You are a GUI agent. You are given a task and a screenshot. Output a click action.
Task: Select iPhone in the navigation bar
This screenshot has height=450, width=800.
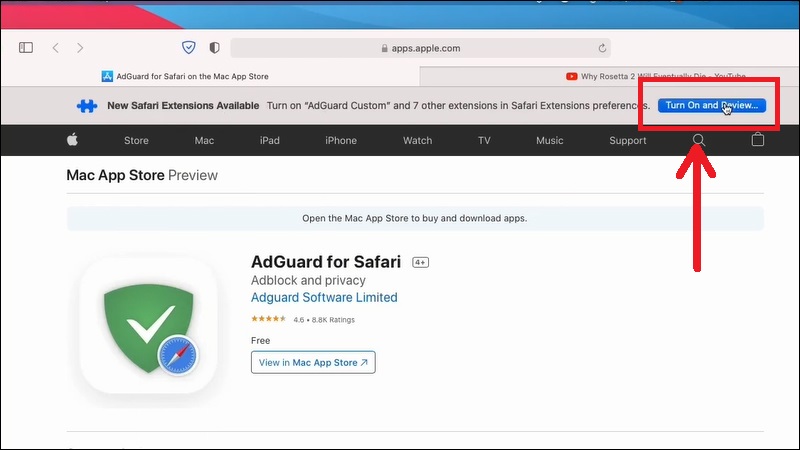(x=341, y=140)
